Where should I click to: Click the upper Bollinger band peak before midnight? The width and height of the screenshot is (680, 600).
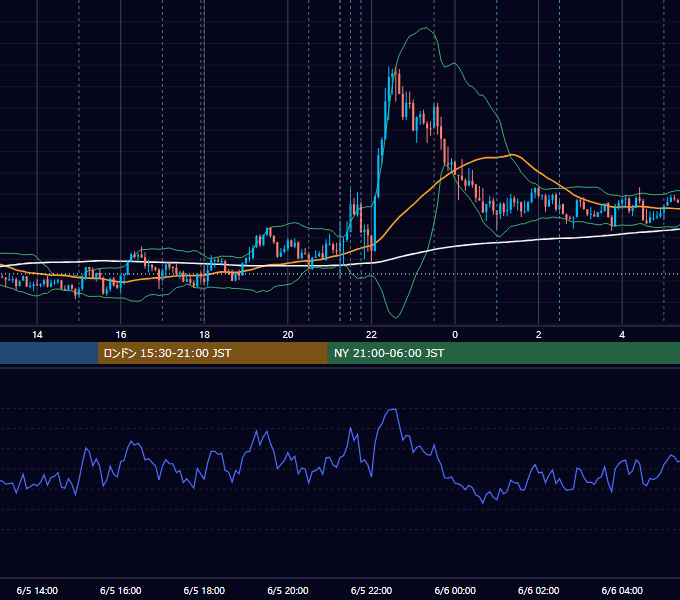(x=425, y=28)
